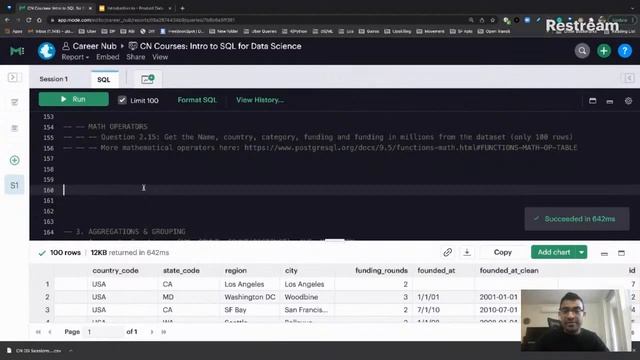
Task: Collapse the right panel arrow
Action: pos(629,78)
